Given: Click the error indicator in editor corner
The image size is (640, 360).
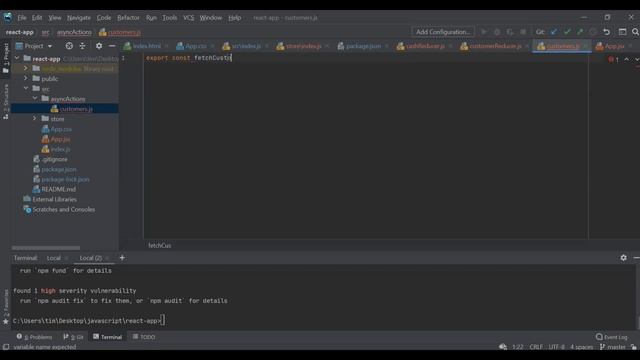Looking at the screenshot, I should [x=613, y=60].
